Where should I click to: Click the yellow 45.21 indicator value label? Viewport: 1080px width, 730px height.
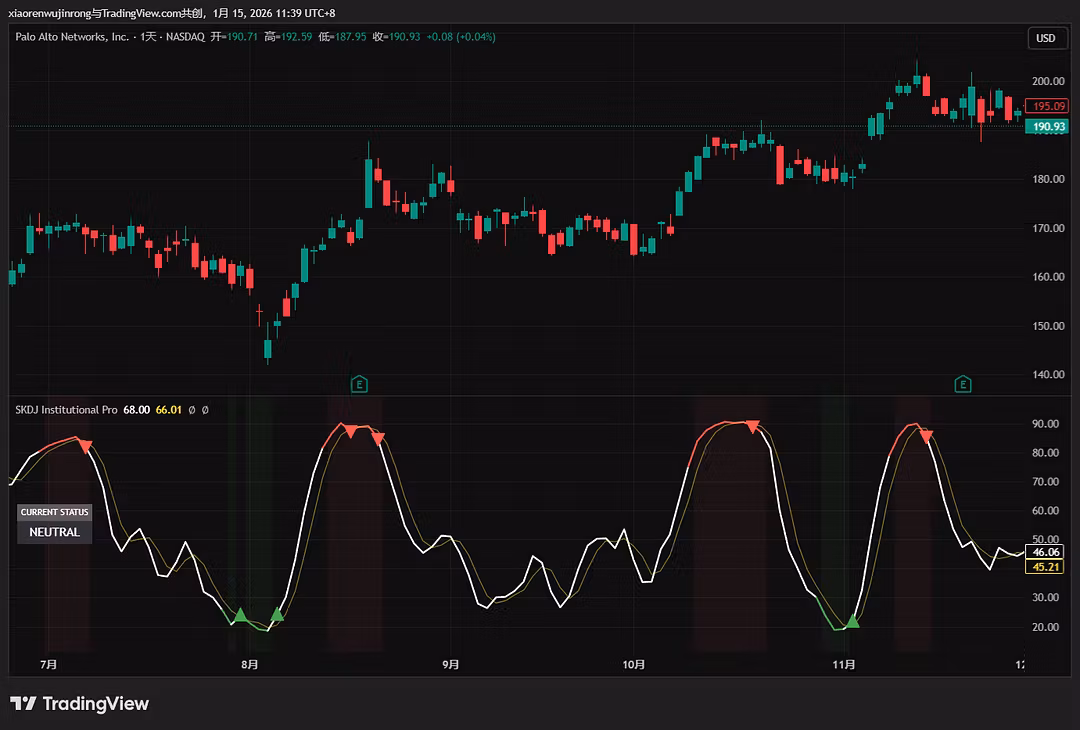click(x=1047, y=567)
